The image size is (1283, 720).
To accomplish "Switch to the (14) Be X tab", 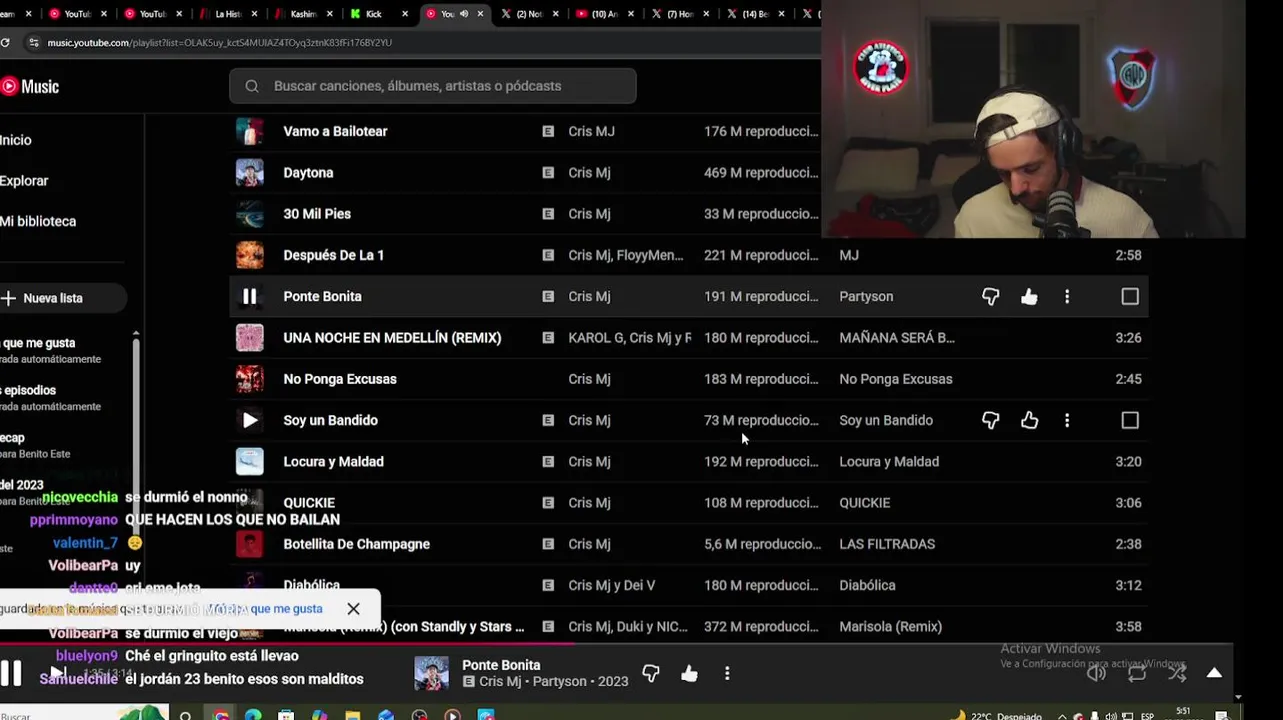I will click(x=754, y=14).
